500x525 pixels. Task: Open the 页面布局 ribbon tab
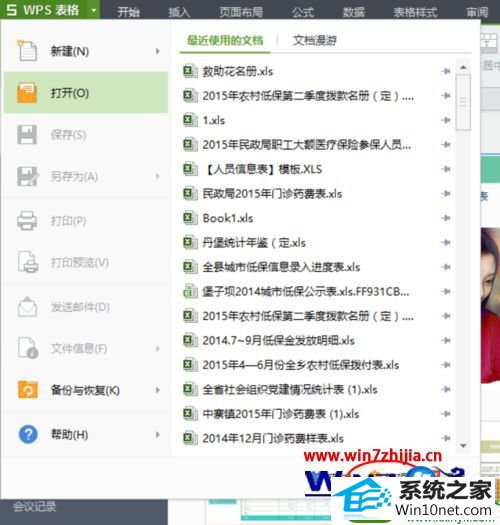tap(241, 12)
